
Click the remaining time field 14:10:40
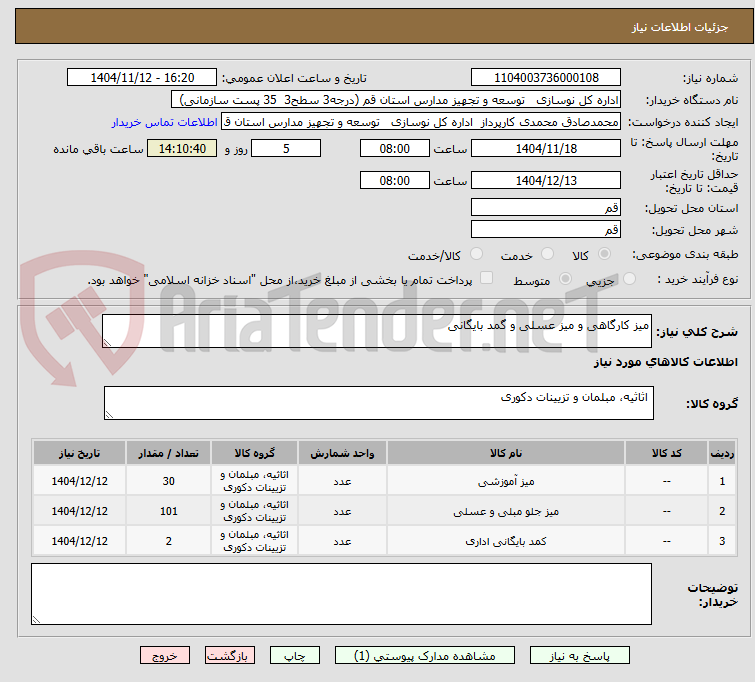(x=182, y=148)
